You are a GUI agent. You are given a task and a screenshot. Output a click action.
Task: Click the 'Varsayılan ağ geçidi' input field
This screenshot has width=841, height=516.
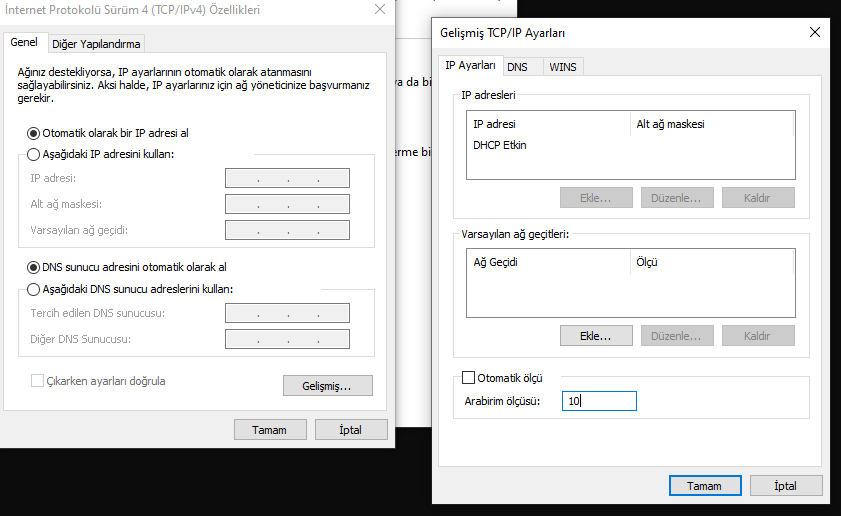(287, 230)
